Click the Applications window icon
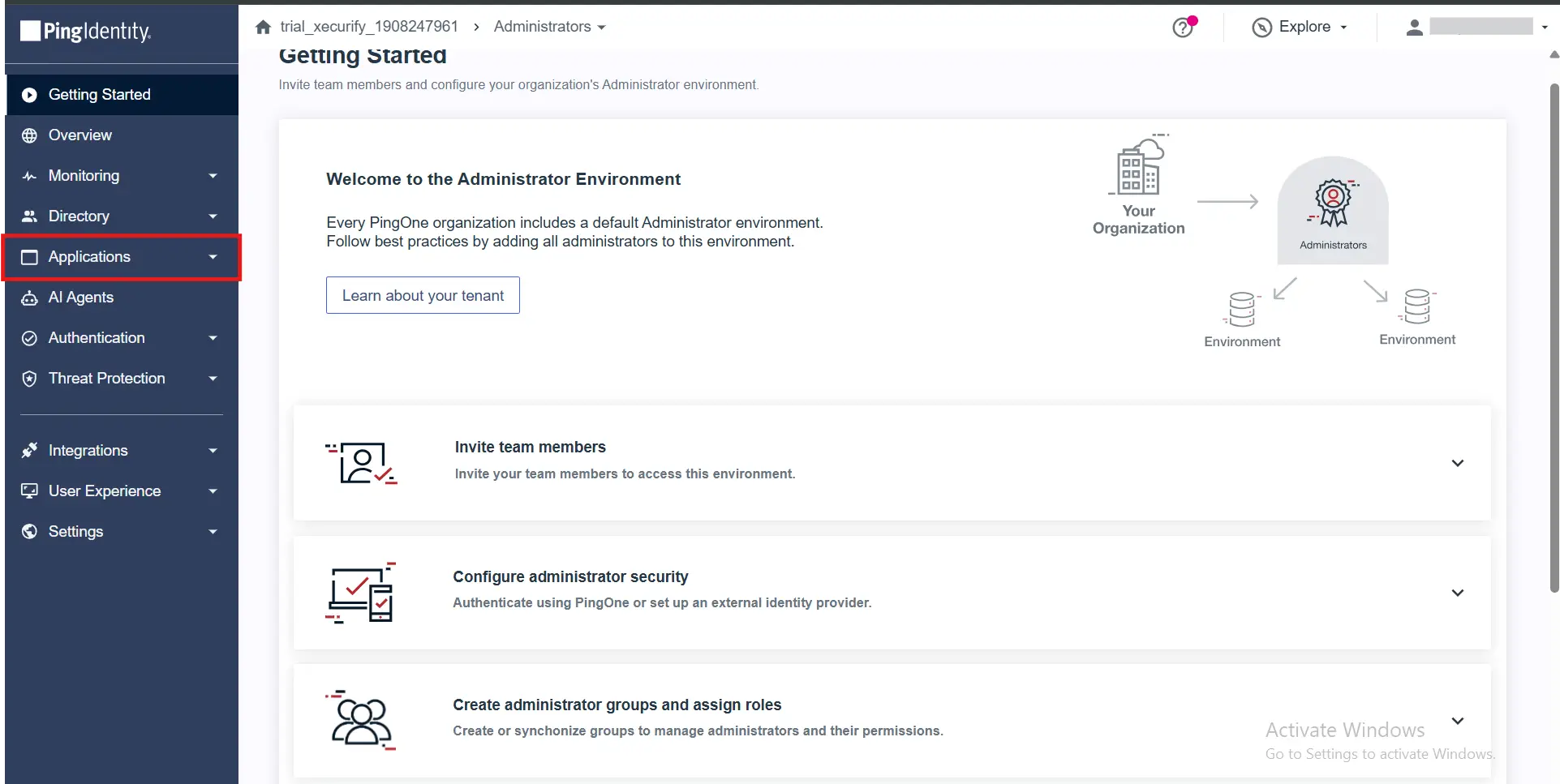 click(x=29, y=257)
